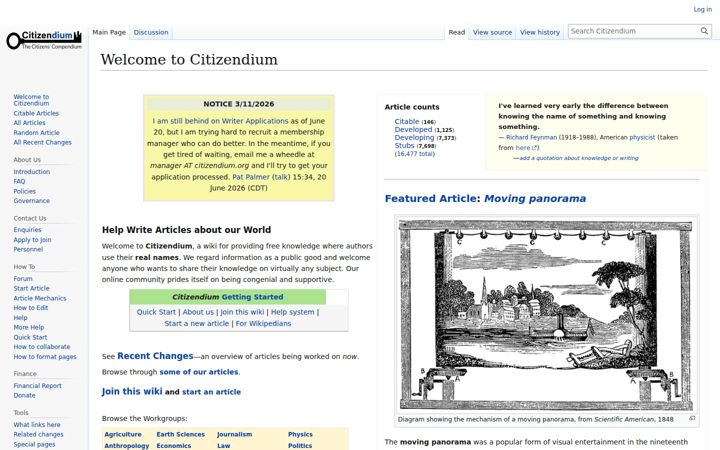Select the Read tab
This screenshot has height=450, width=720.
click(x=456, y=32)
